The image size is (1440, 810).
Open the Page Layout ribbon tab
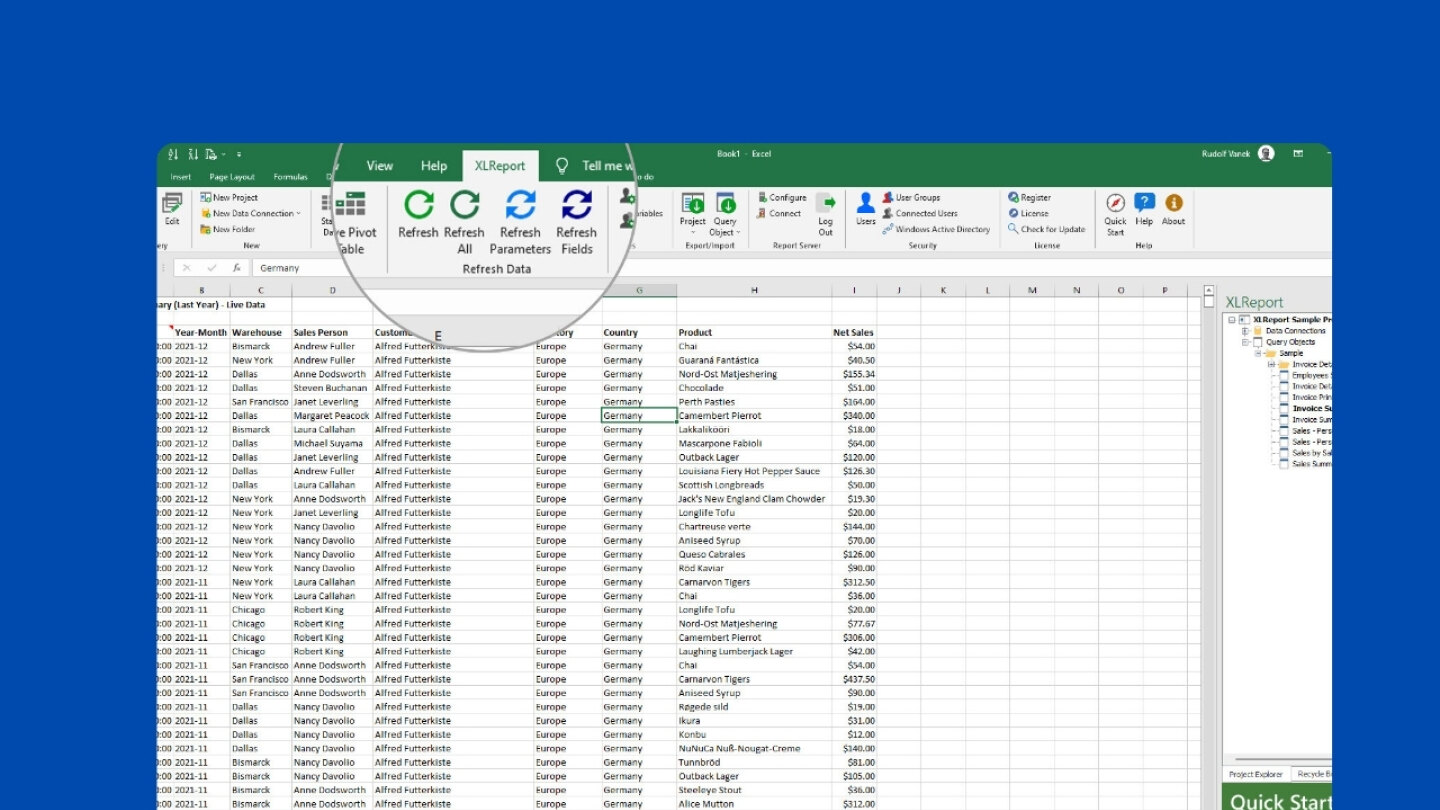[232, 177]
